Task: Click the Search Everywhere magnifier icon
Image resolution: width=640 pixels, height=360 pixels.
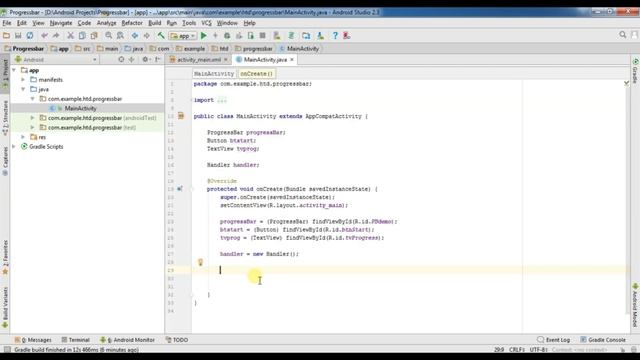Action: click(622, 35)
